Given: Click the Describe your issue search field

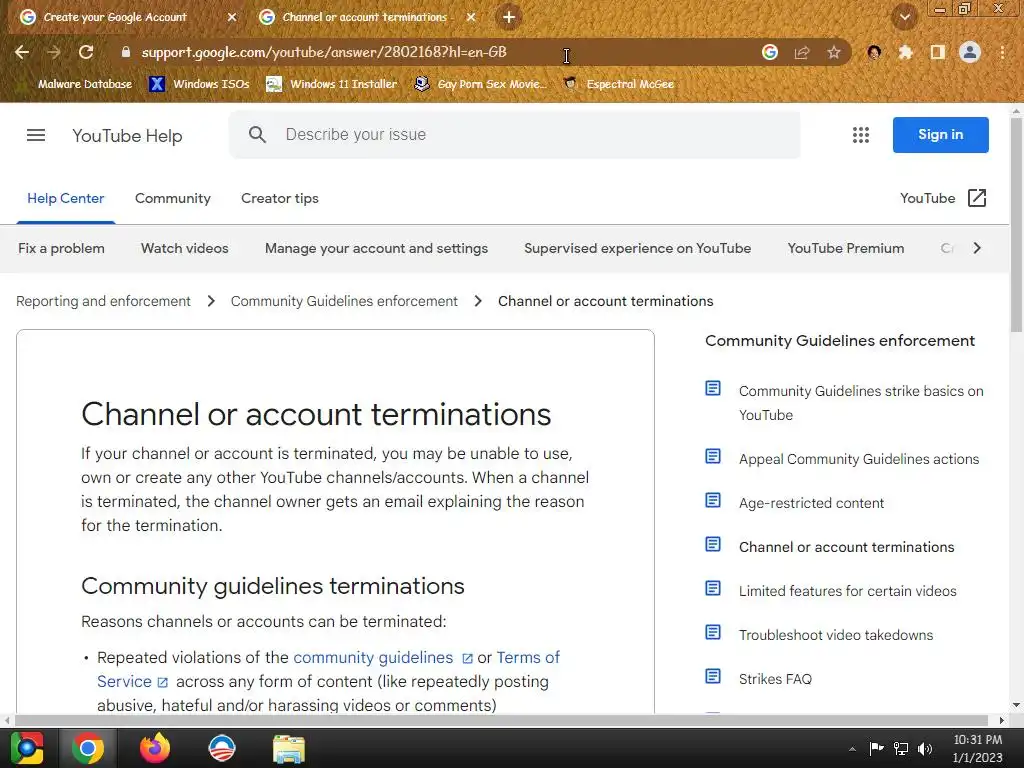Looking at the screenshot, I should point(515,135).
